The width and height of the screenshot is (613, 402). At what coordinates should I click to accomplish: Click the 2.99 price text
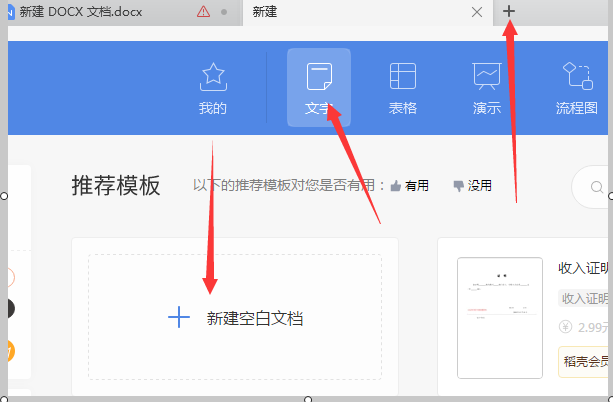coord(593,327)
